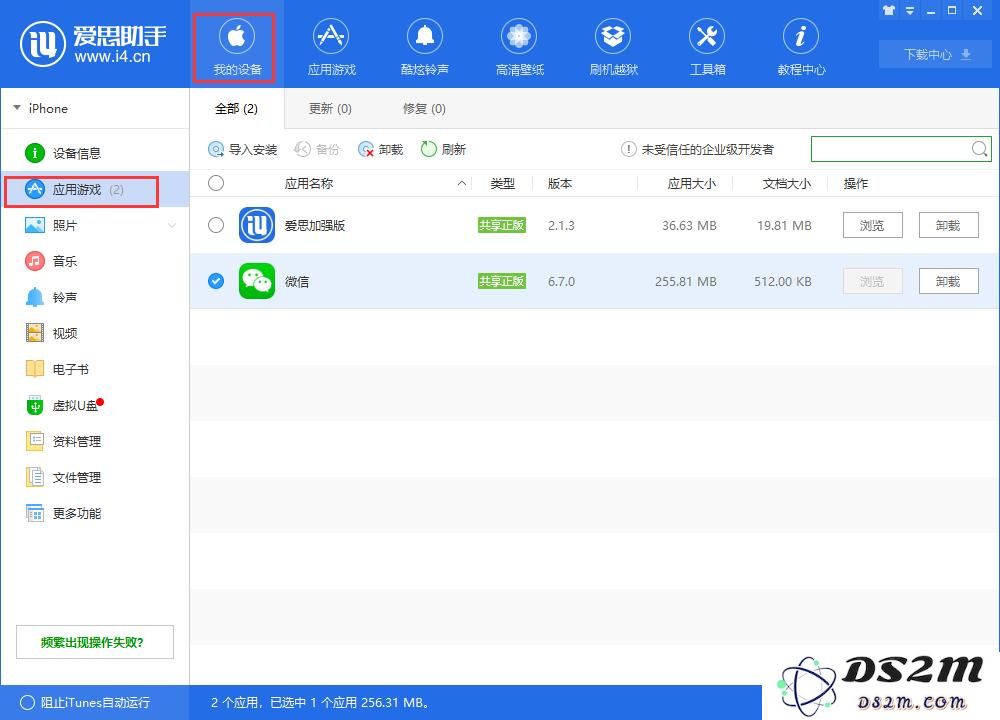Toggle the select-all apps checkbox
The width and height of the screenshot is (1000, 720).
pyautogui.click(x=216, y=183)
